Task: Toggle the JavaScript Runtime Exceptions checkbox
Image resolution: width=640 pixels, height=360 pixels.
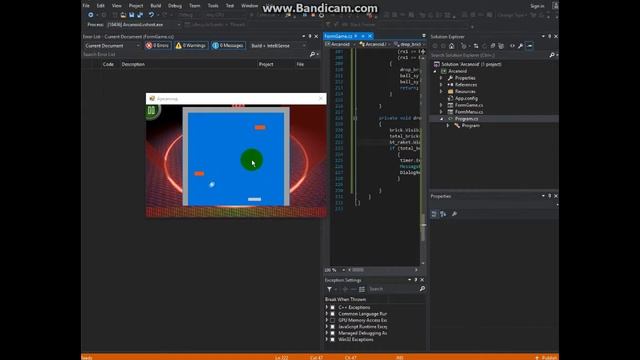Action: click(333, 327)
